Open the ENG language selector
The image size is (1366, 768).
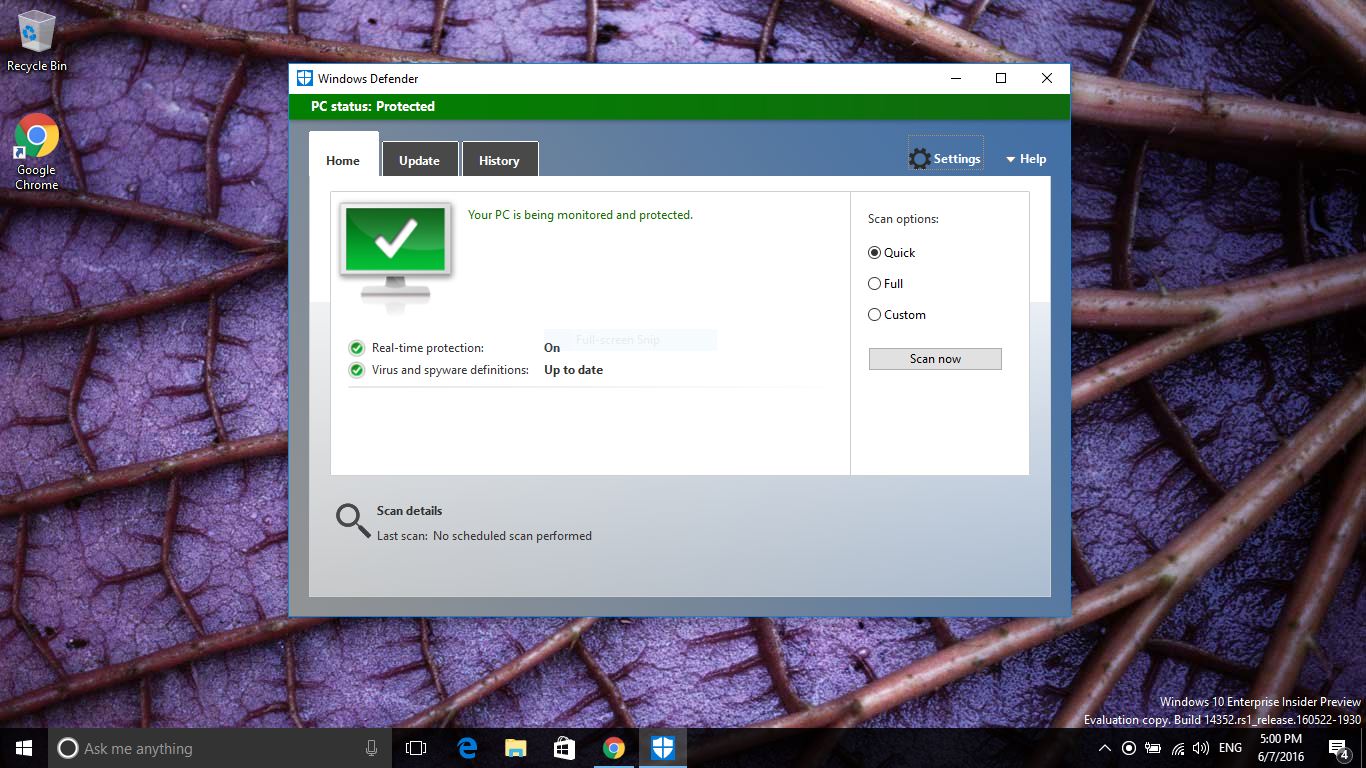[1228, 747]
